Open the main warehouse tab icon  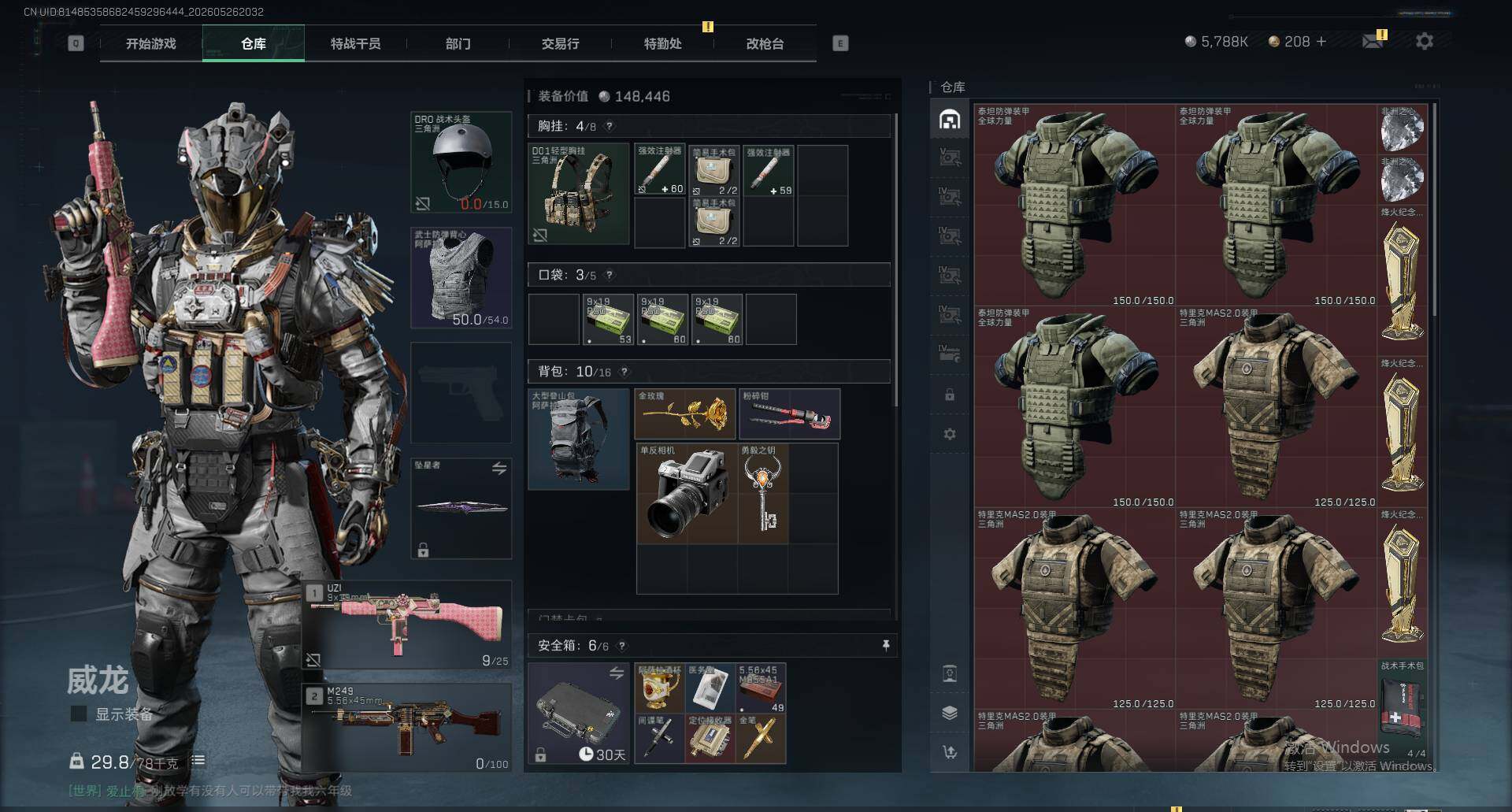950,119
